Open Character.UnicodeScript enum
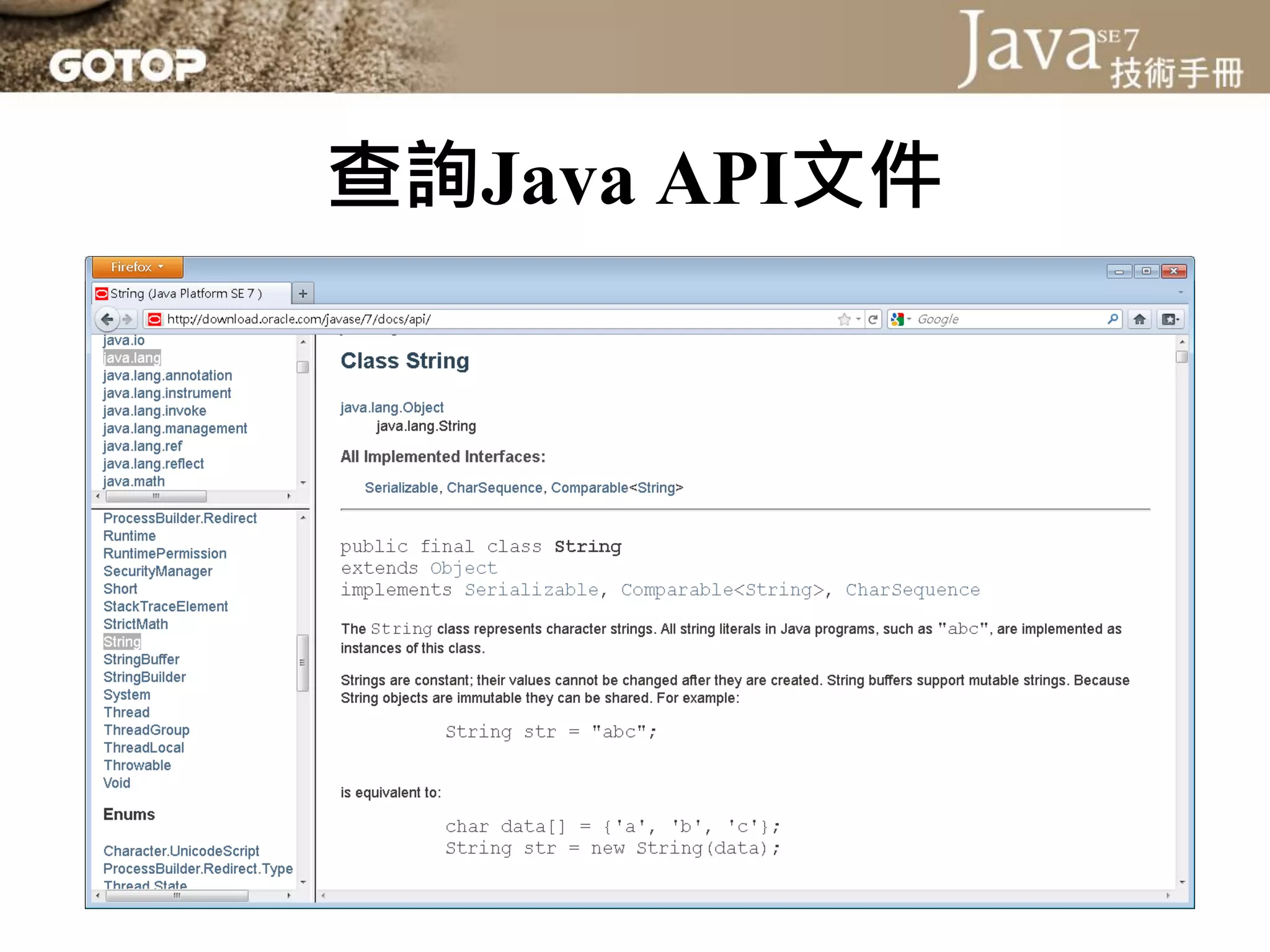Screen dimensions: 1270x952 click(x=181, y=852)
